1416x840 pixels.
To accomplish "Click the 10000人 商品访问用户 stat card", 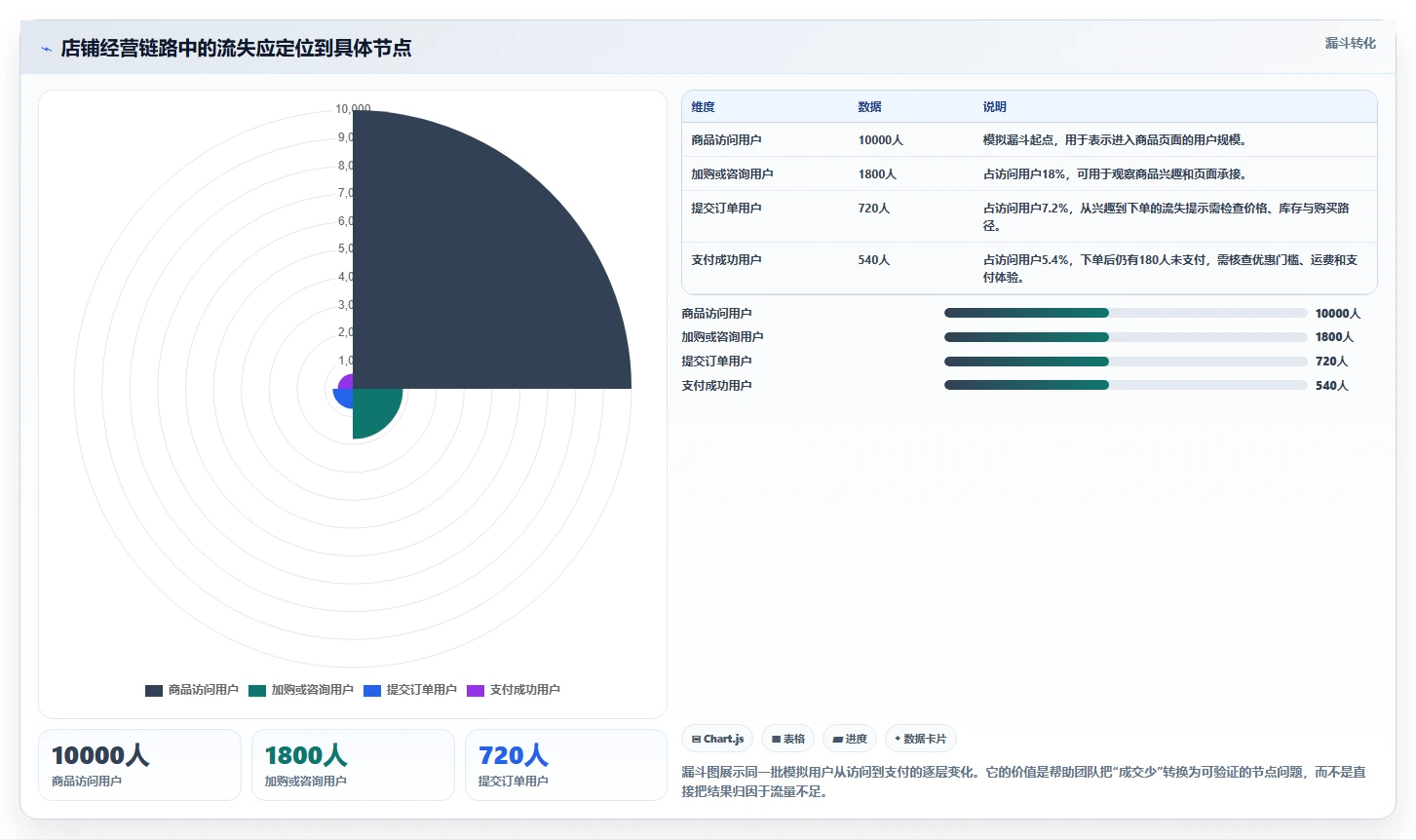I will pos(139,765).
